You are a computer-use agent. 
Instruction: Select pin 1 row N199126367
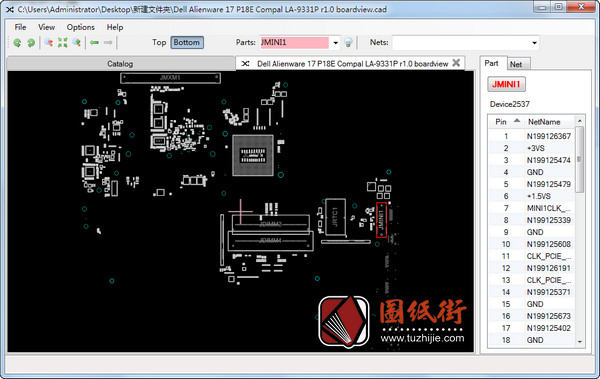(532, 136)
